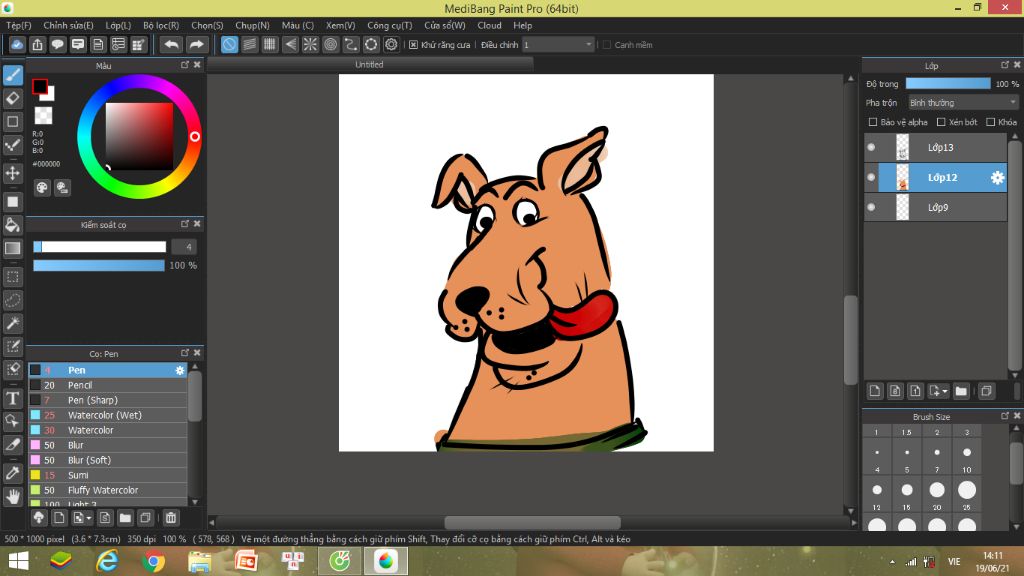
Task: Open Windows Start button
Action: click(18, 562)
